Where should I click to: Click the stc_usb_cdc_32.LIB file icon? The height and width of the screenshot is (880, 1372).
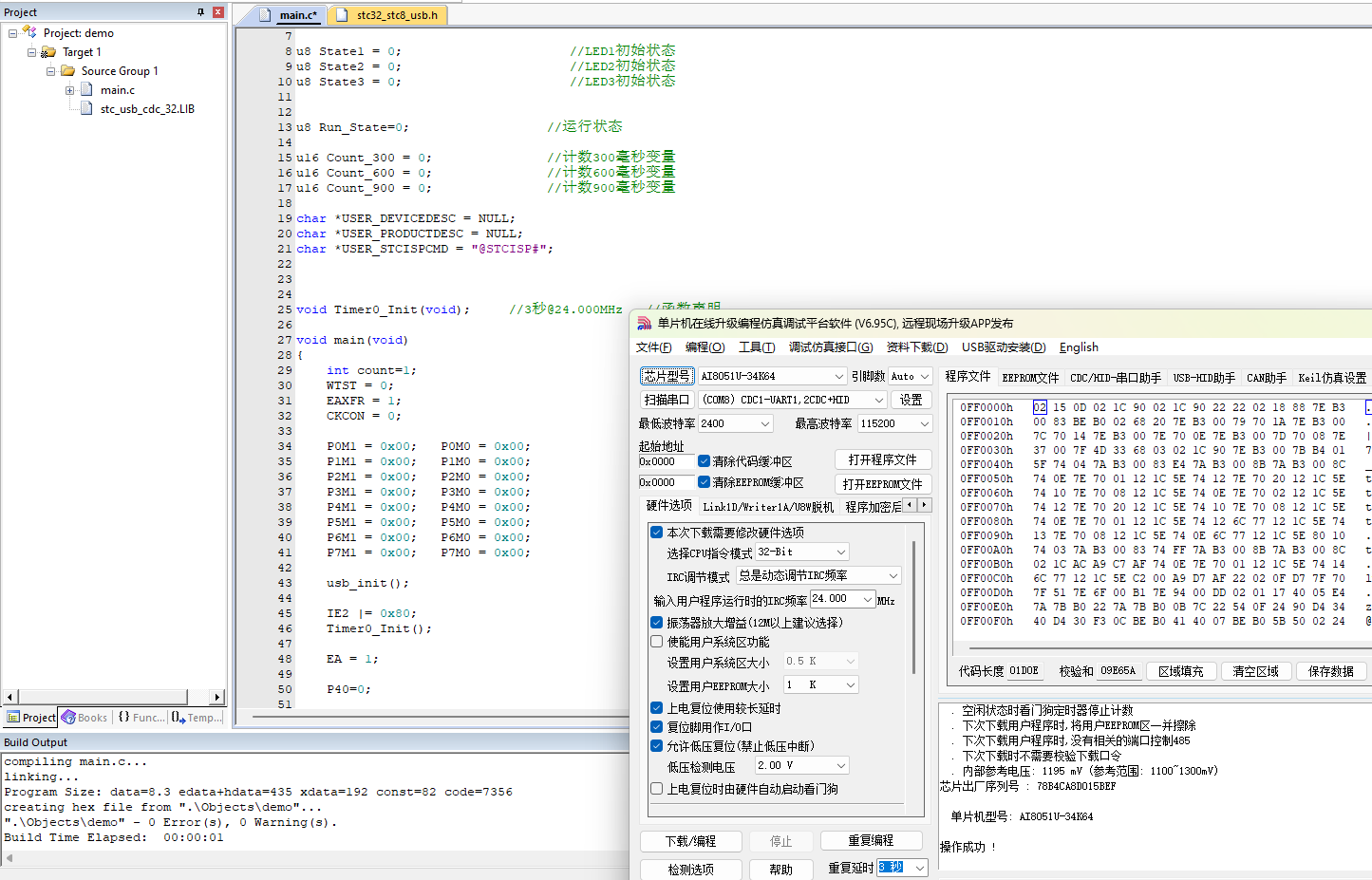pyautogui.click(x=86, y=109)
